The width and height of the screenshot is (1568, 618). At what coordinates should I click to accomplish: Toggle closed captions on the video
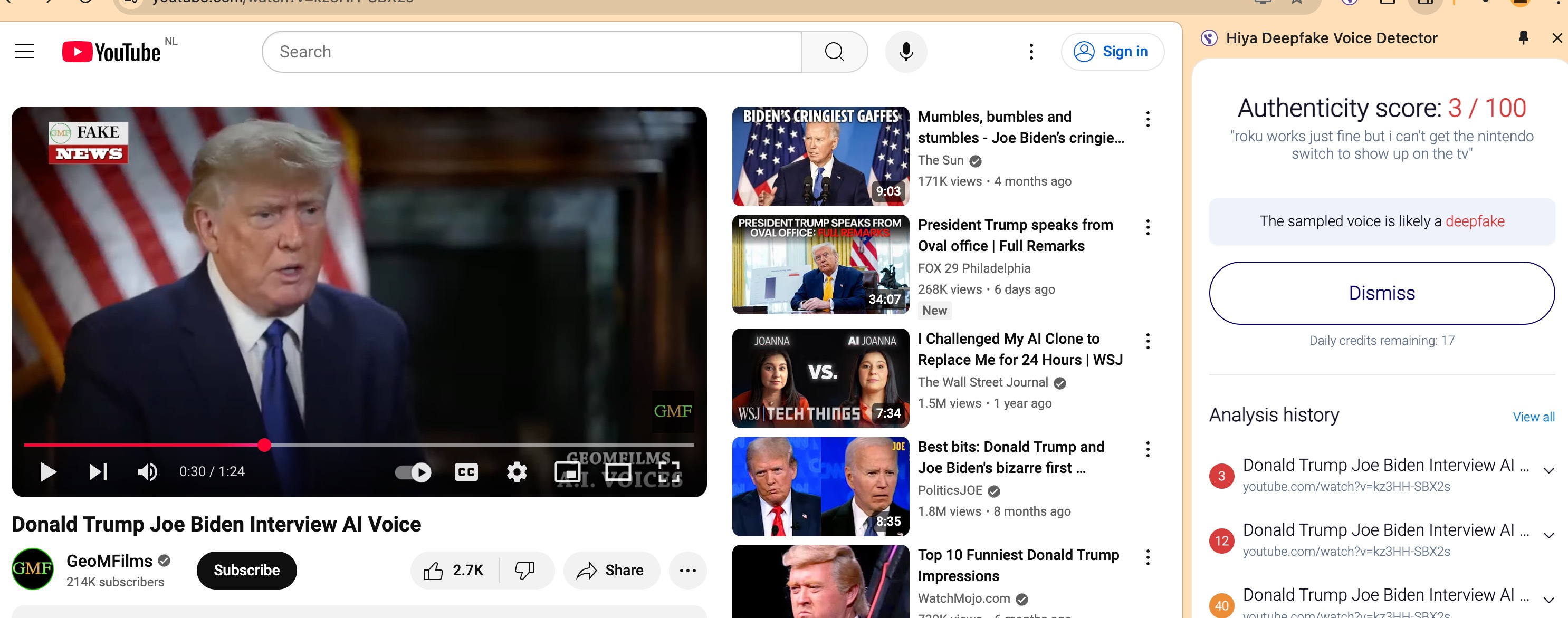(466, 472)
